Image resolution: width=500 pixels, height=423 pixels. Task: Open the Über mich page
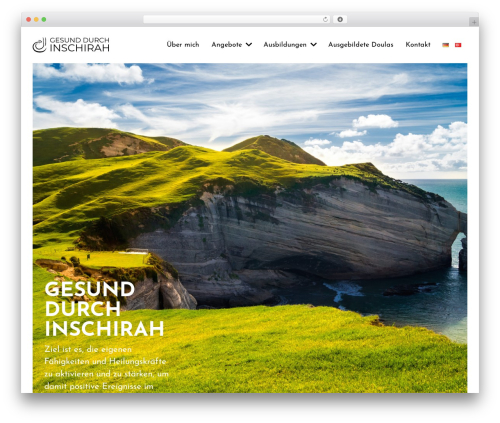click(183, 45)
